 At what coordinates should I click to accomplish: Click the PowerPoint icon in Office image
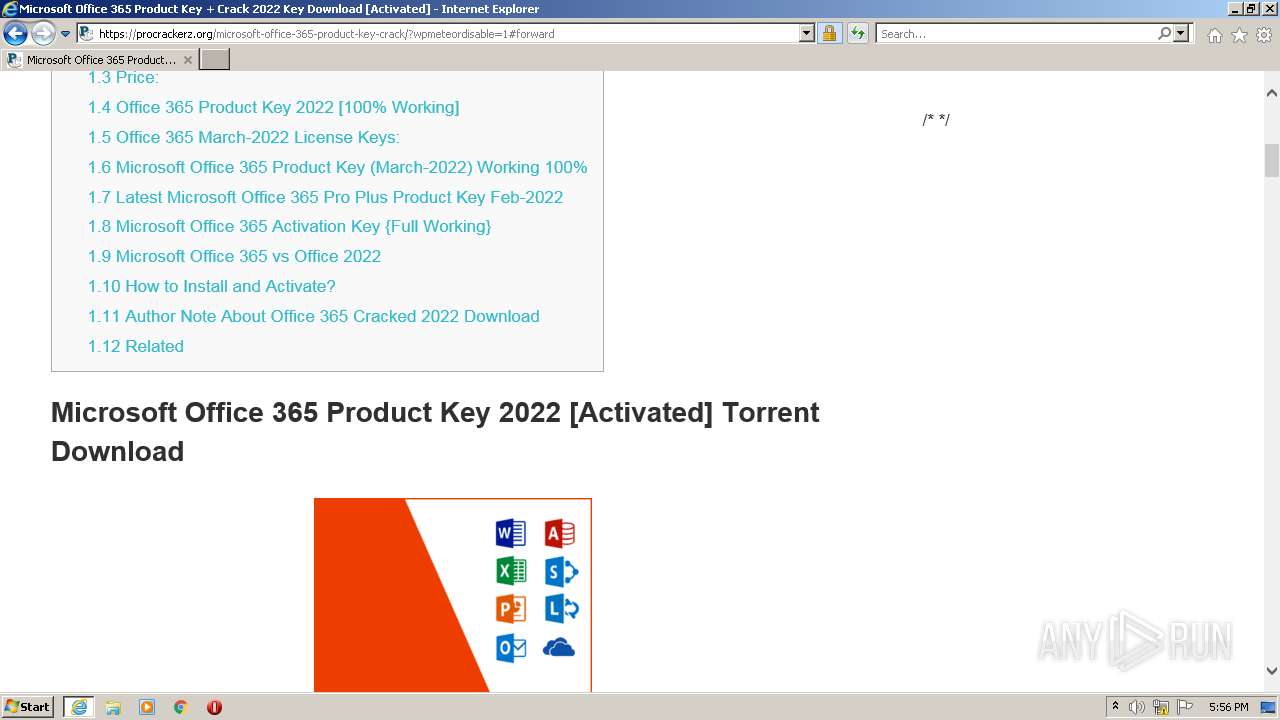coord(511,609)
